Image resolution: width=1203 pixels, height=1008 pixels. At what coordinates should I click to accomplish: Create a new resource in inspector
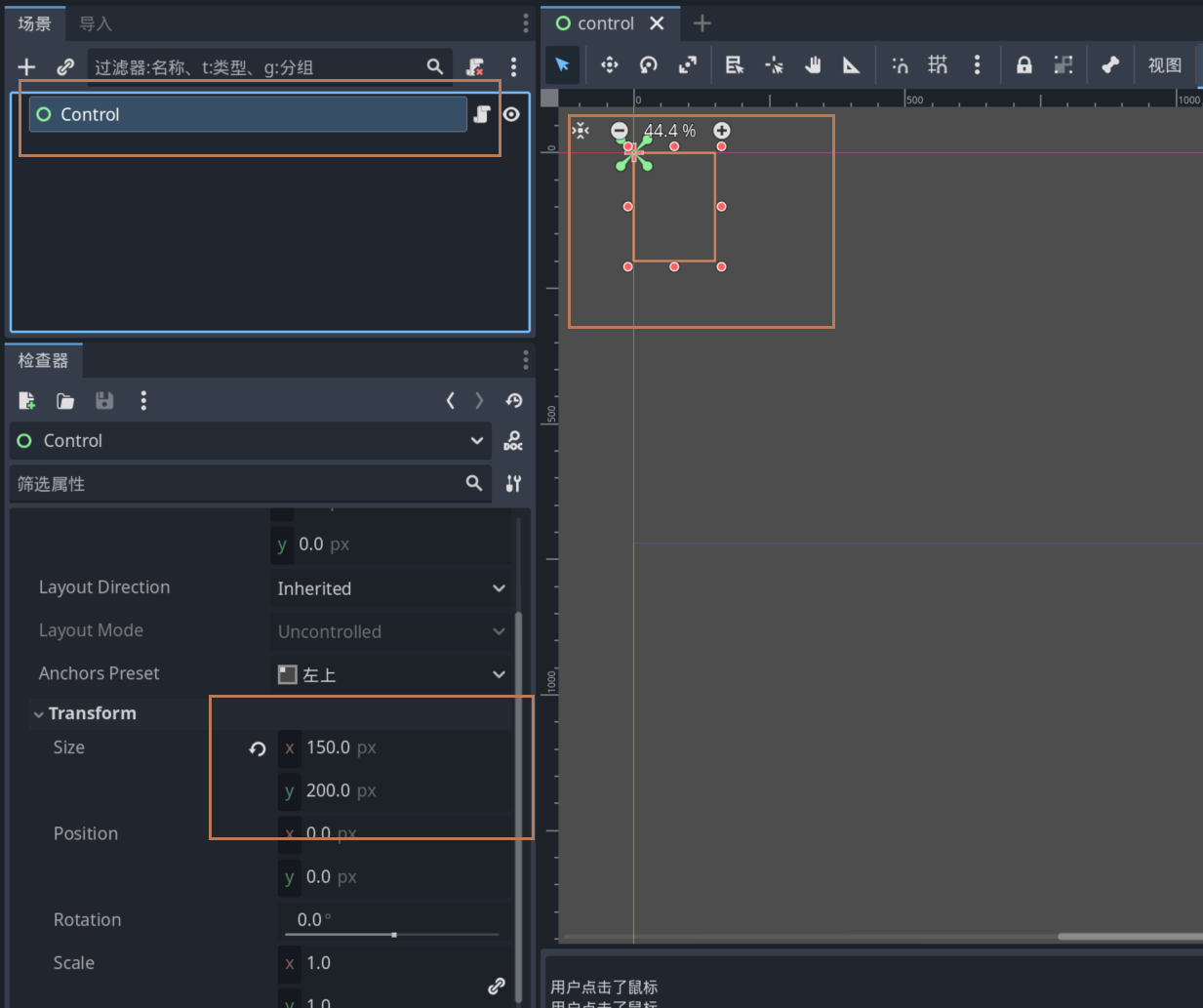coord(26,400)
